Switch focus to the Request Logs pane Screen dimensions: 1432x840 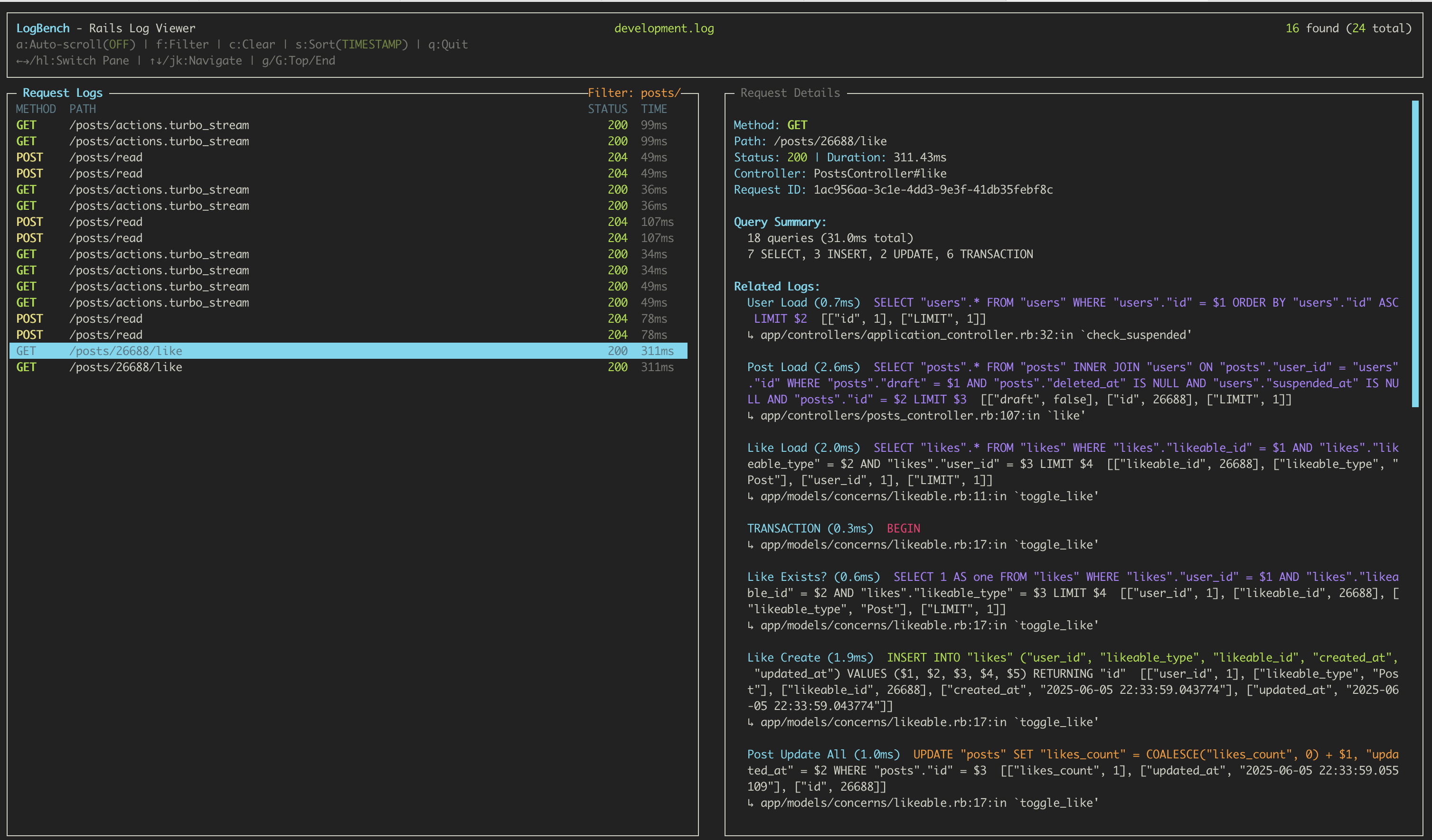(x=63, y=93)
